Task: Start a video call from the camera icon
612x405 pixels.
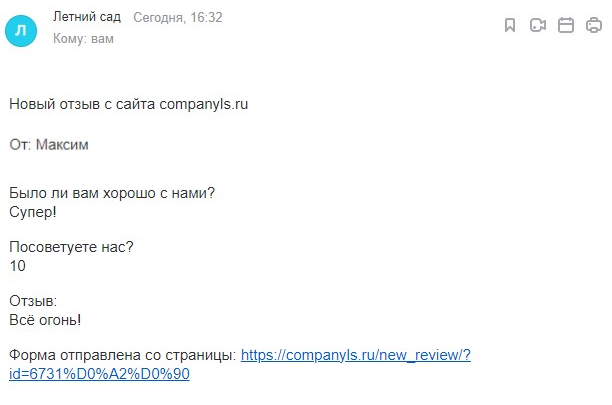Action: pyautogui.click(x=538, y=26)
